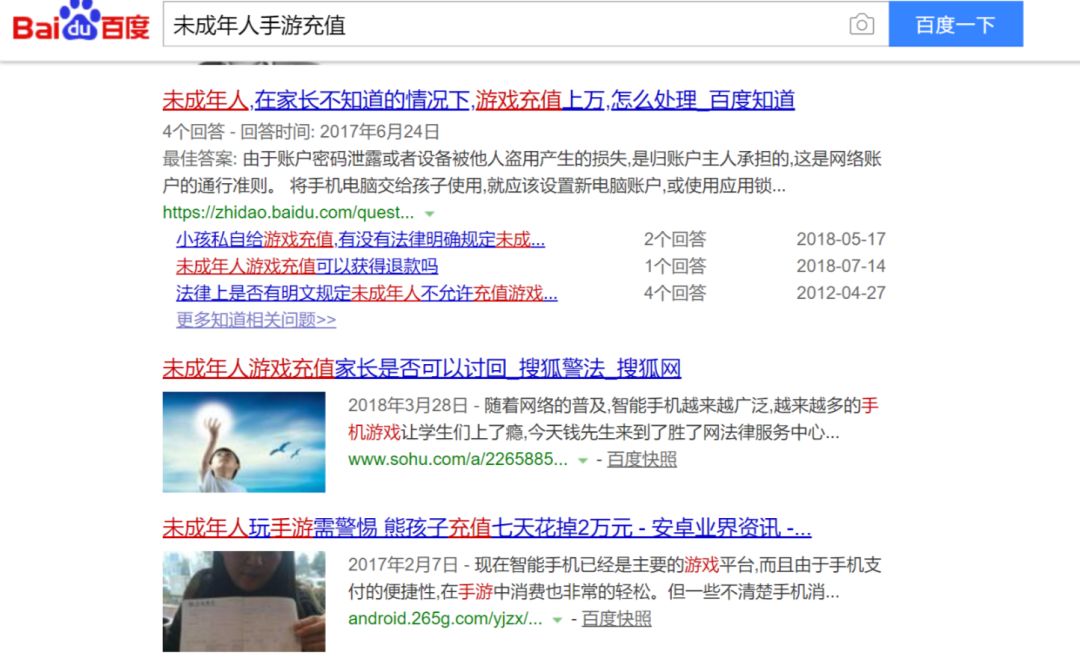
Task: Open sub-result 小孩私自给游戏充值
Action: tap(360, 240)
